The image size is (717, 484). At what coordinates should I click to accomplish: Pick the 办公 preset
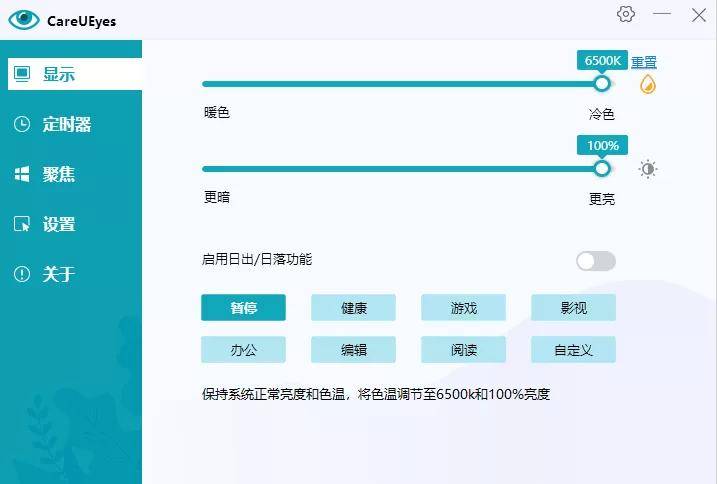coord(243,350)
